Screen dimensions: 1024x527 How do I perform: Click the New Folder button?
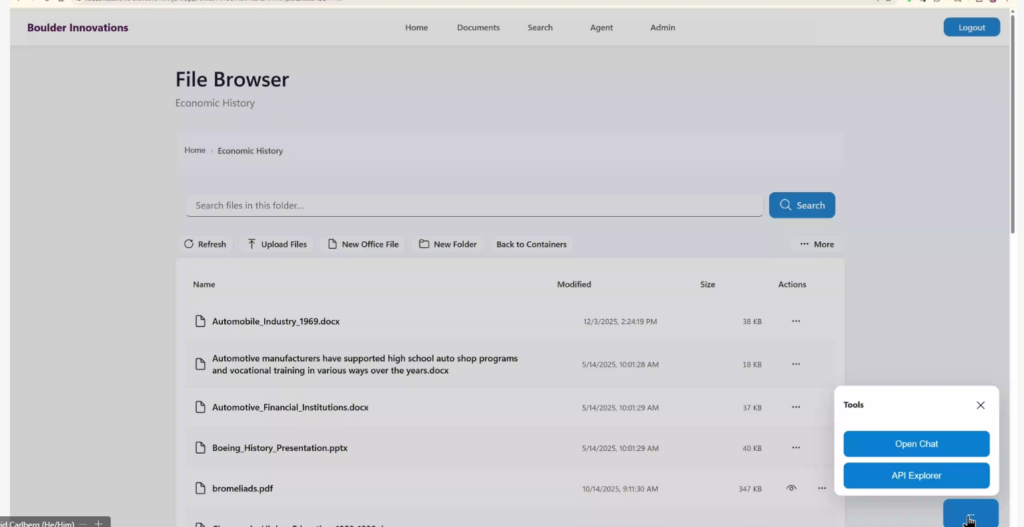448,244
